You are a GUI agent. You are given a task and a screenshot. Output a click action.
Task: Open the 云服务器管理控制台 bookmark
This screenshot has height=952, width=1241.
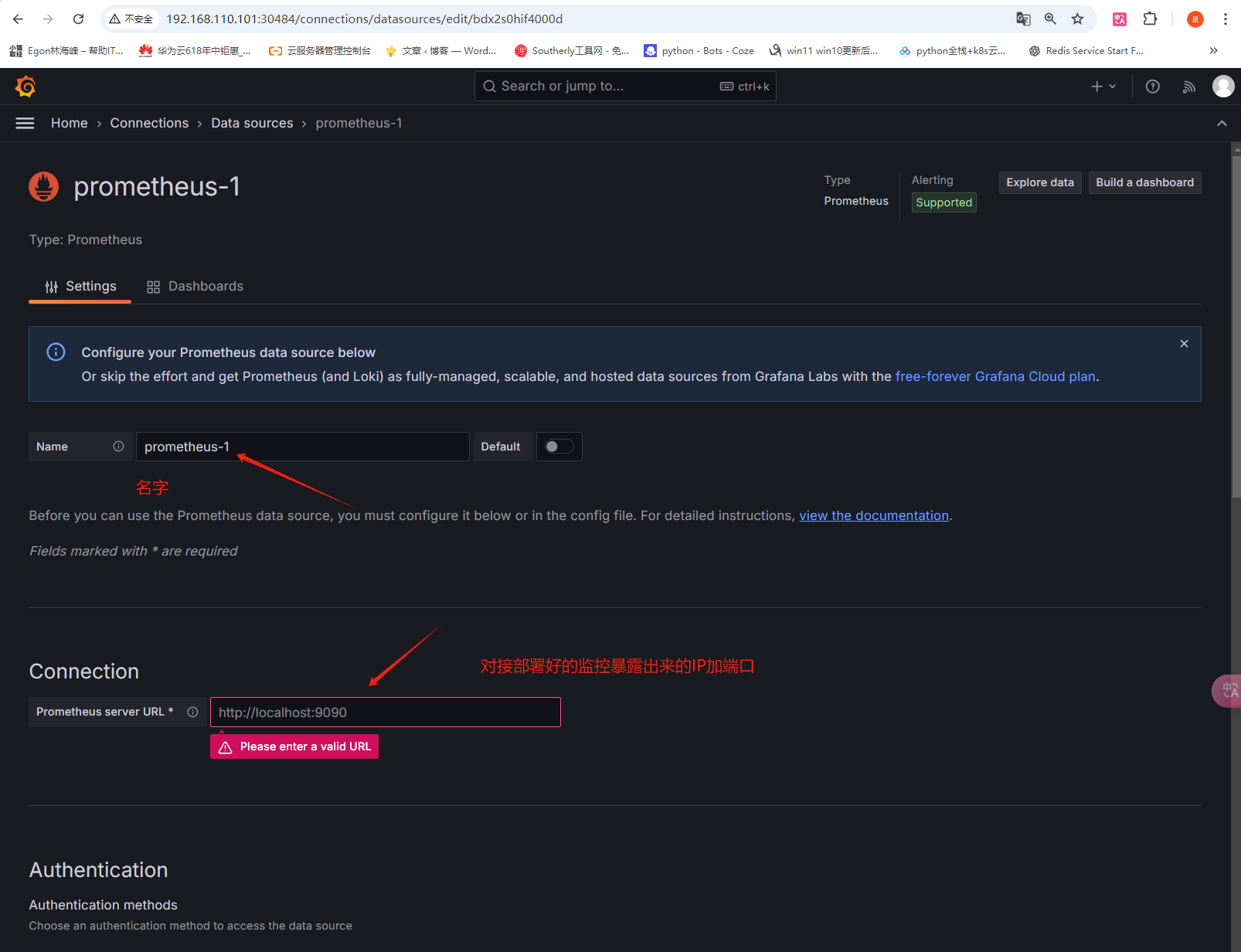coord(320,51)
